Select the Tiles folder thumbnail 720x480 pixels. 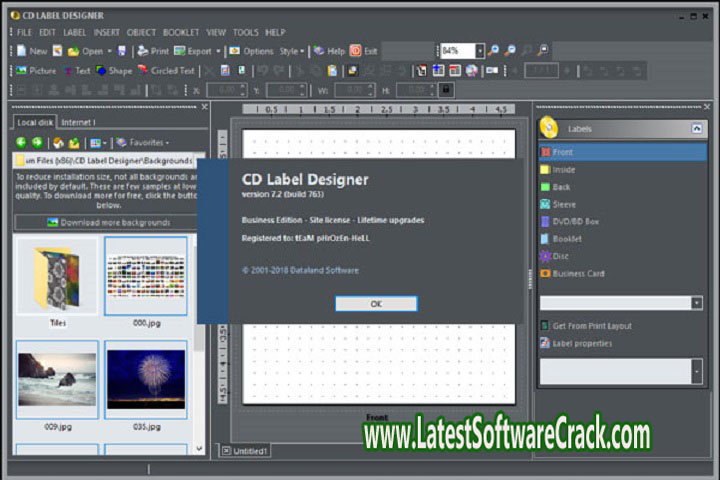pos(57,276)
